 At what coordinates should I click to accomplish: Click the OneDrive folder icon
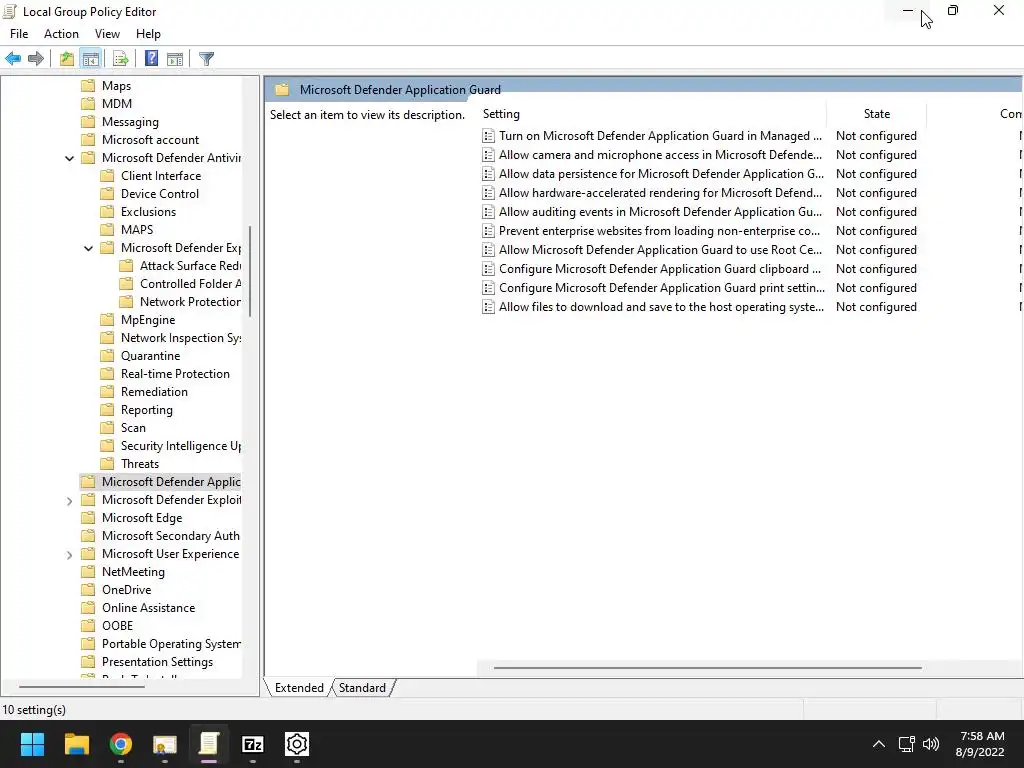[x=88, y=590]
